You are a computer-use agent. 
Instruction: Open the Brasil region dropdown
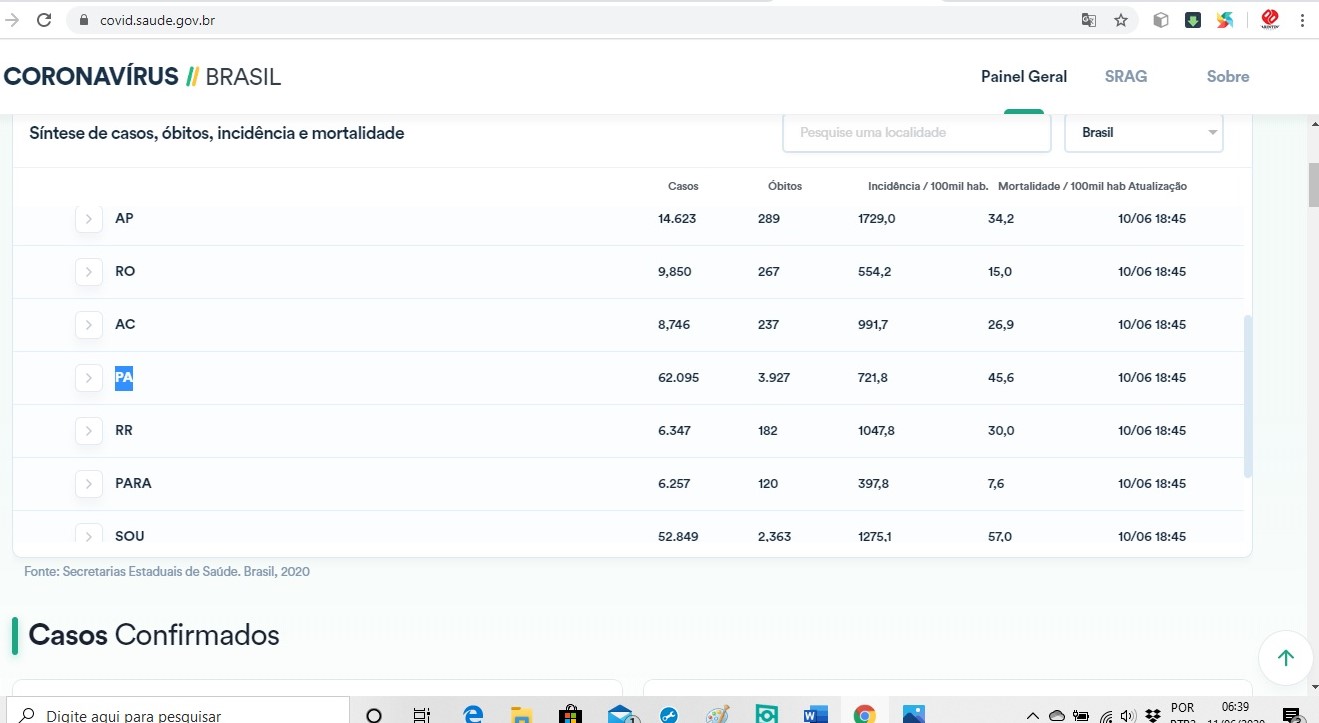[x=1143, y=133]
